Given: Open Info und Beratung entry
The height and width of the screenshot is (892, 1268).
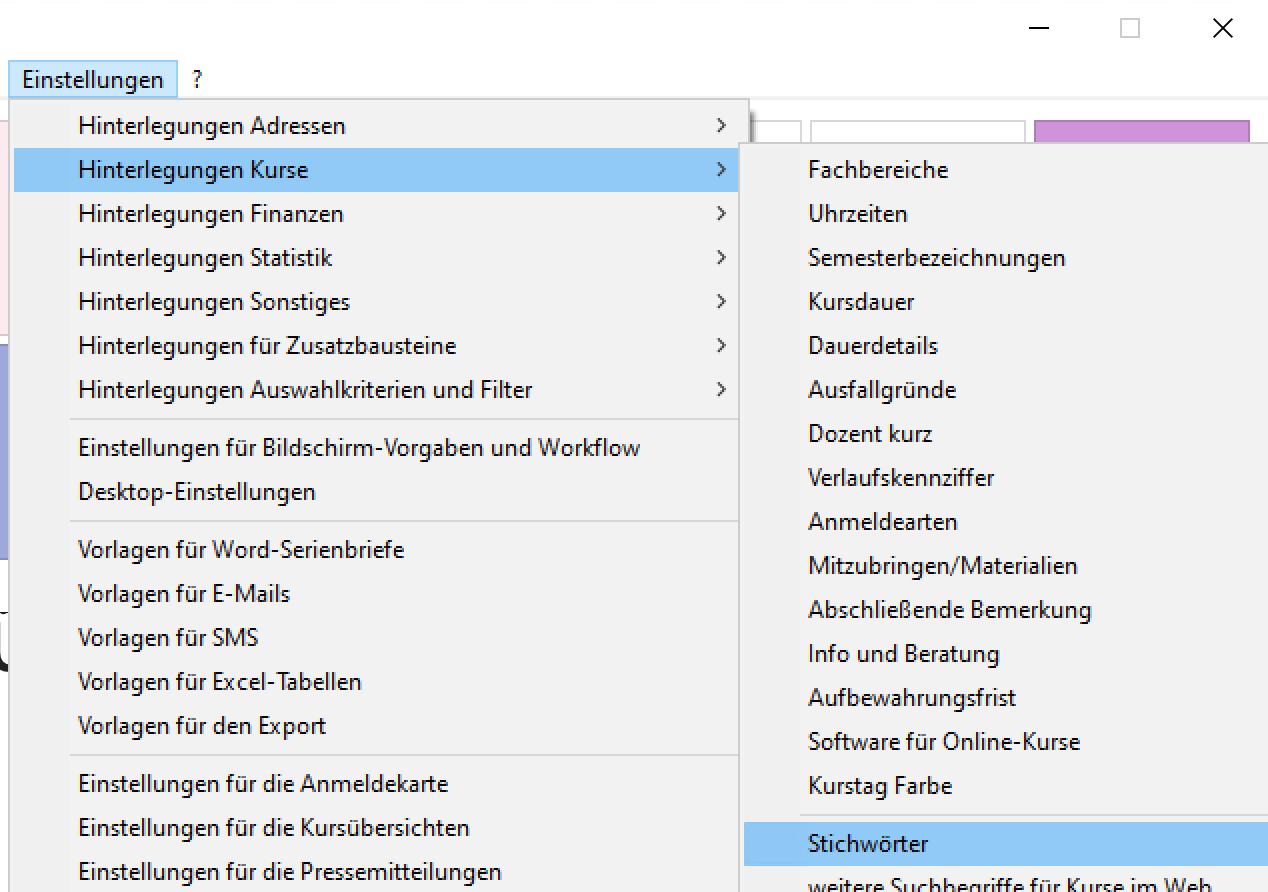Looking at the screenshot, I should click(x=1006, y=654).
